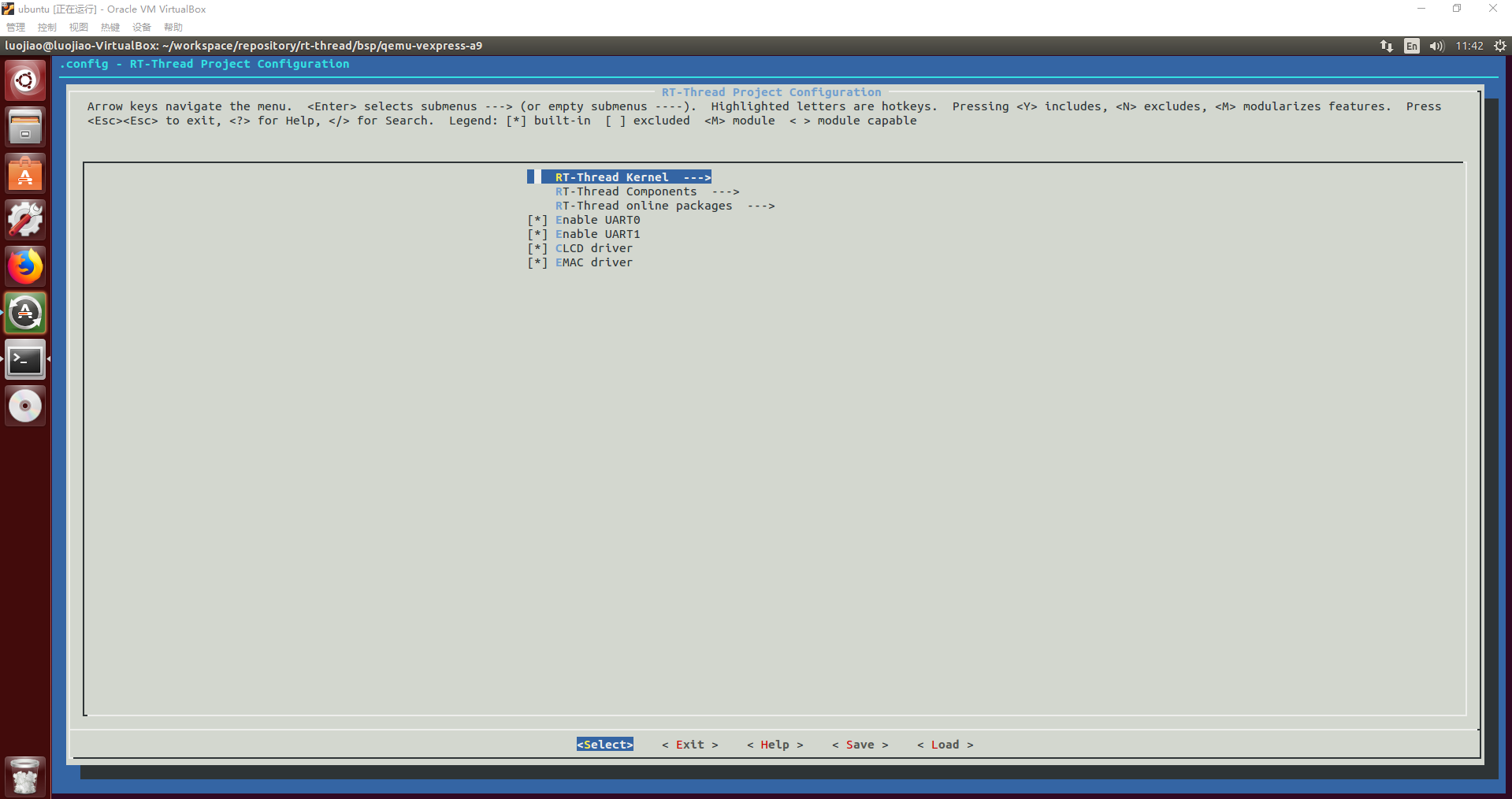The image size is (1512, 799).
Task: Click the Help button
Action: [775, 745]
